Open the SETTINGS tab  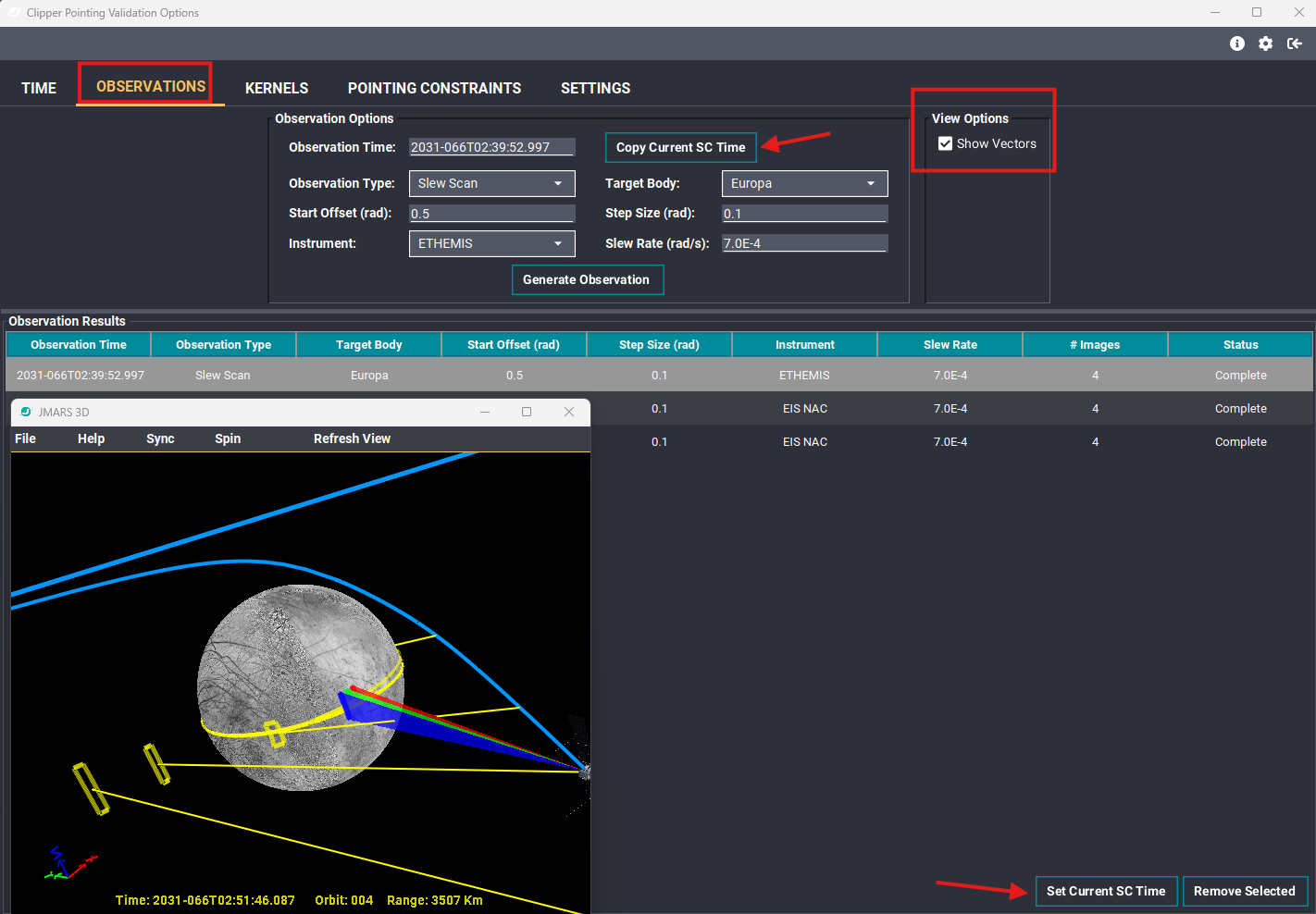pos(595,88)
